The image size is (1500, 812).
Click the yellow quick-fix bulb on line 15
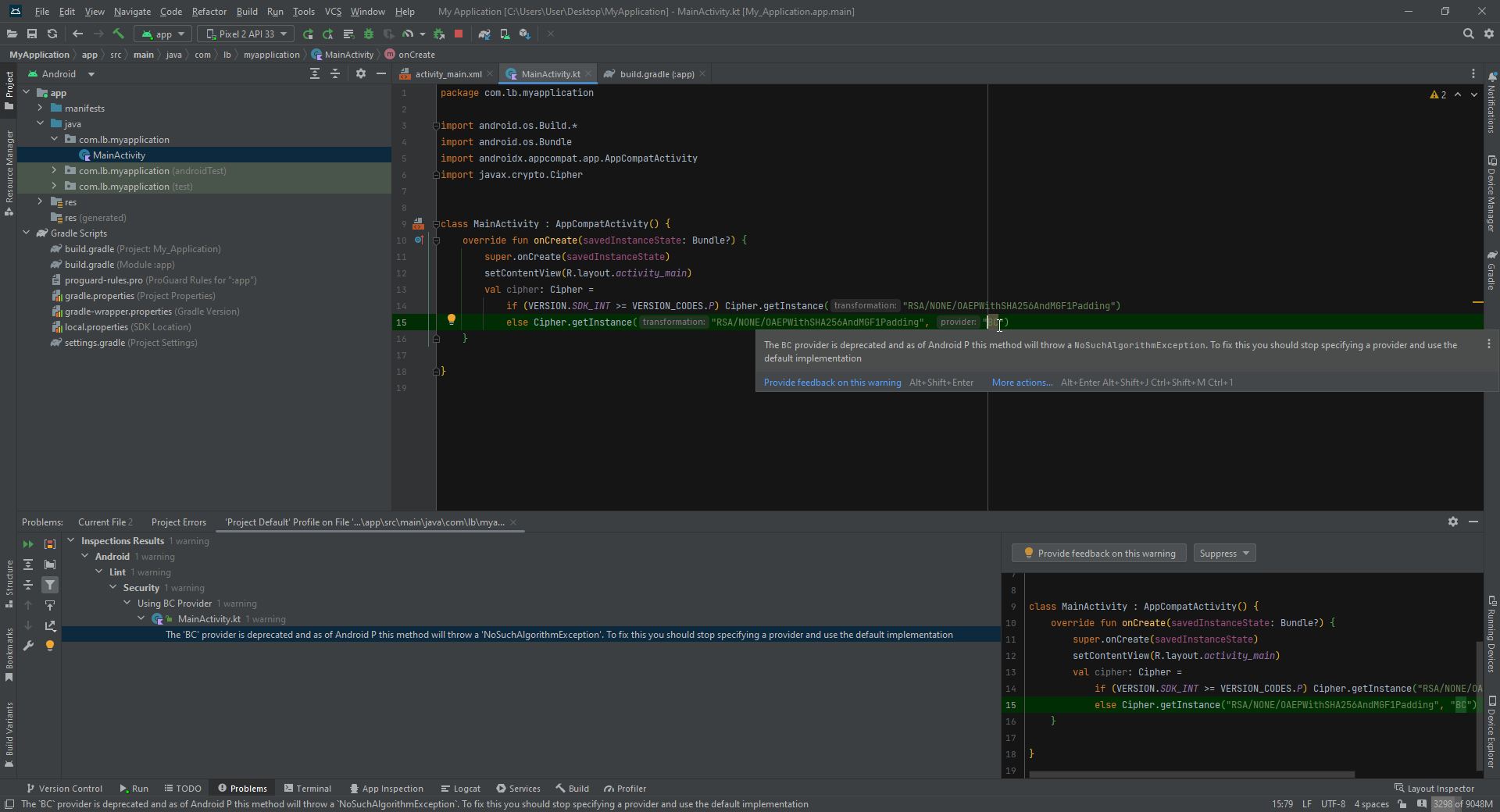coord(451,319)
